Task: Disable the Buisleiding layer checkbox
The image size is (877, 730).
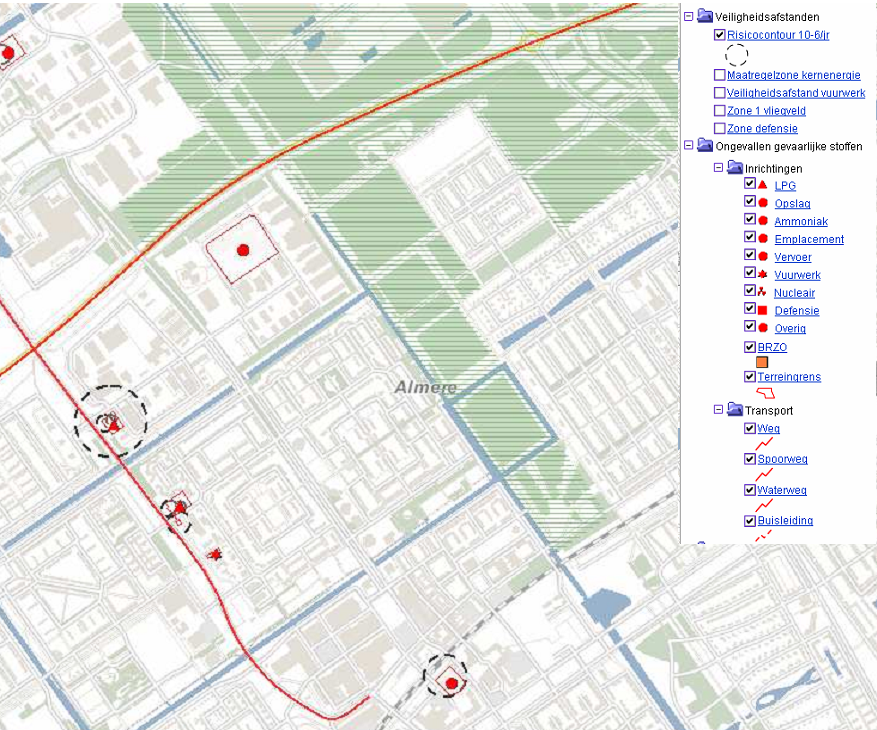Action: pos(750,520)
